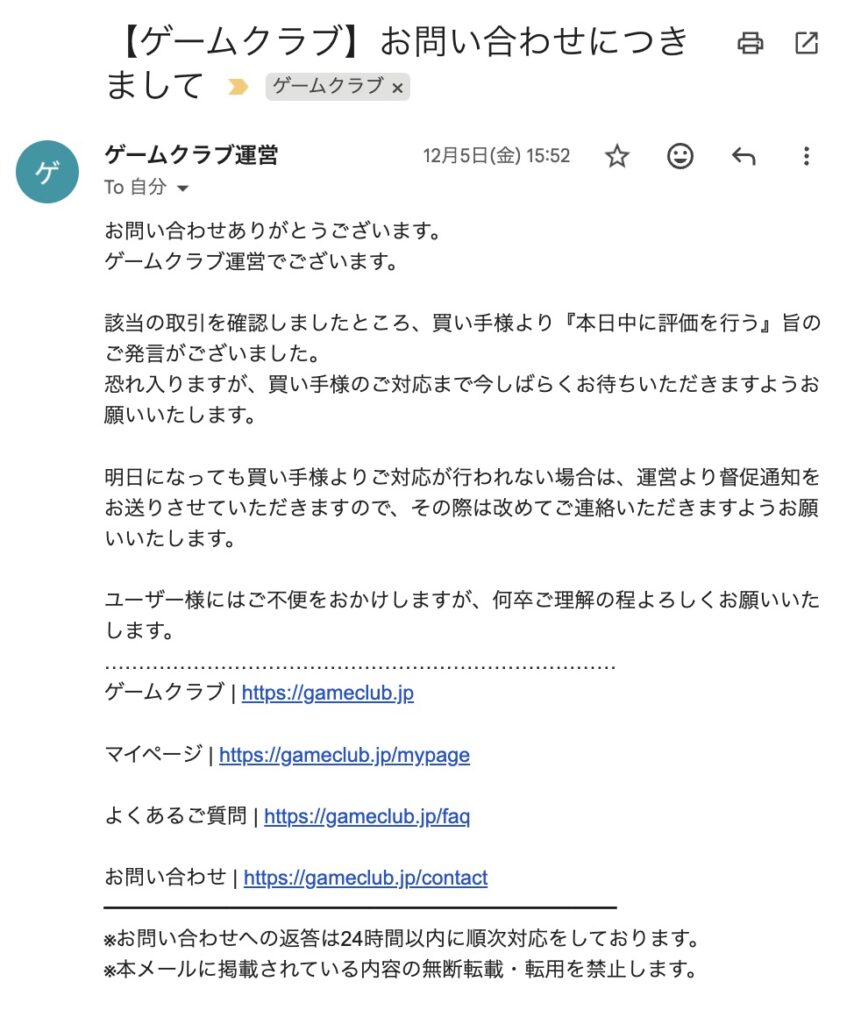The height and width of the screenshot is (1024, 854).
Task: Add an emoji reaction to the email
Action: pyautogui.click(x=680, y=156)
